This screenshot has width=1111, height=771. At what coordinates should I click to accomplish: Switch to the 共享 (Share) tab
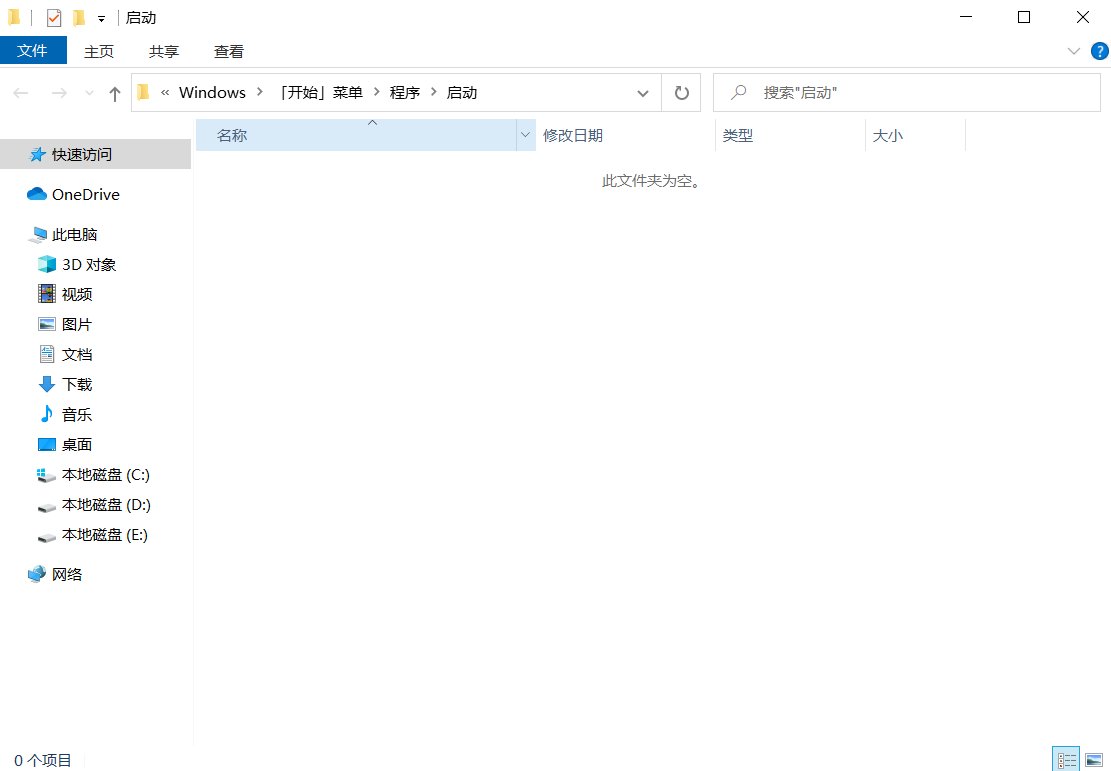(163, 50)
